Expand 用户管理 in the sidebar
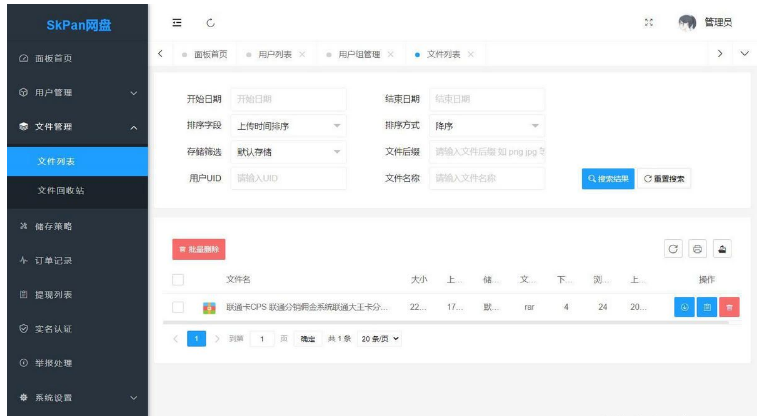775x416 pixels. click(77, 92)
